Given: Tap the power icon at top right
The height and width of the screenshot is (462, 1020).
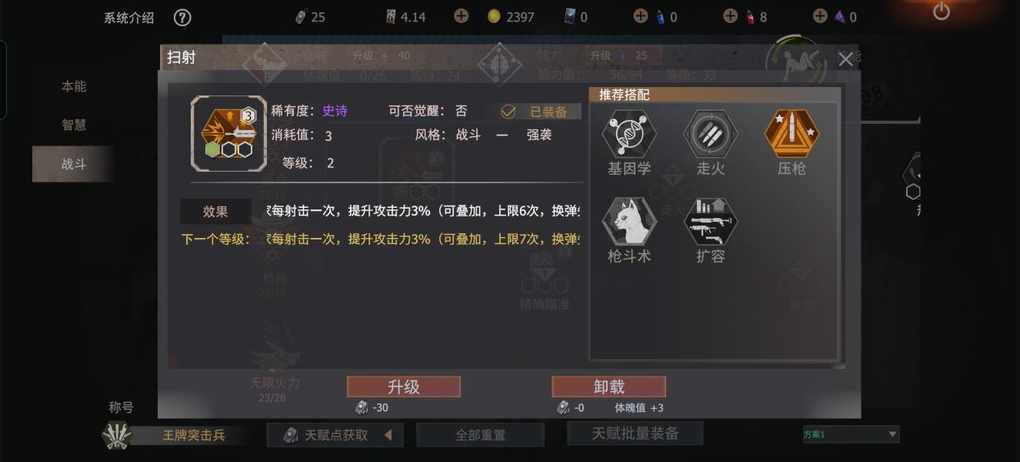Looking at the screenshot, I should [941, 11].
